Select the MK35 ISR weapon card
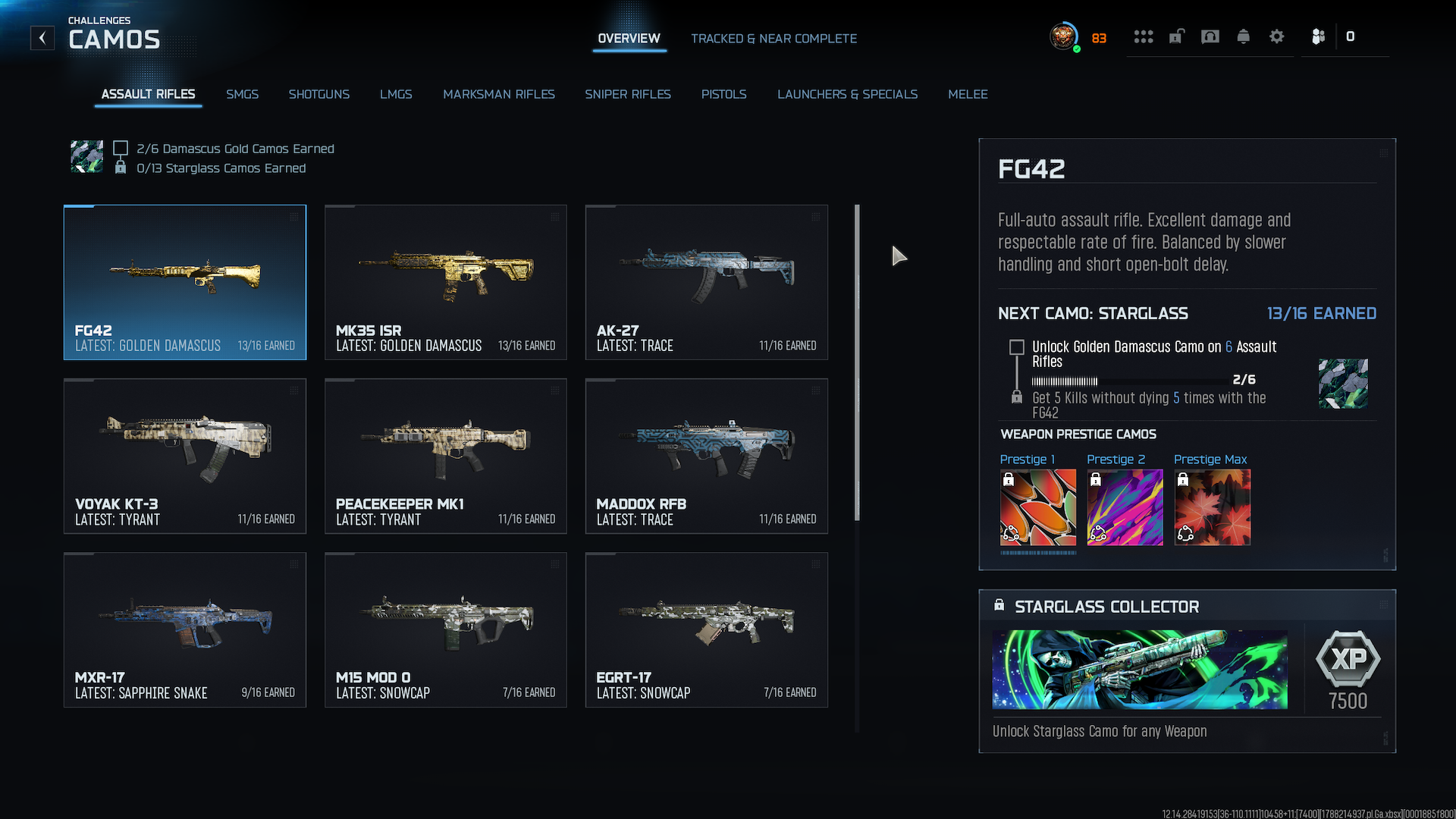The image size is (1456, 819). tap(446, 282)
